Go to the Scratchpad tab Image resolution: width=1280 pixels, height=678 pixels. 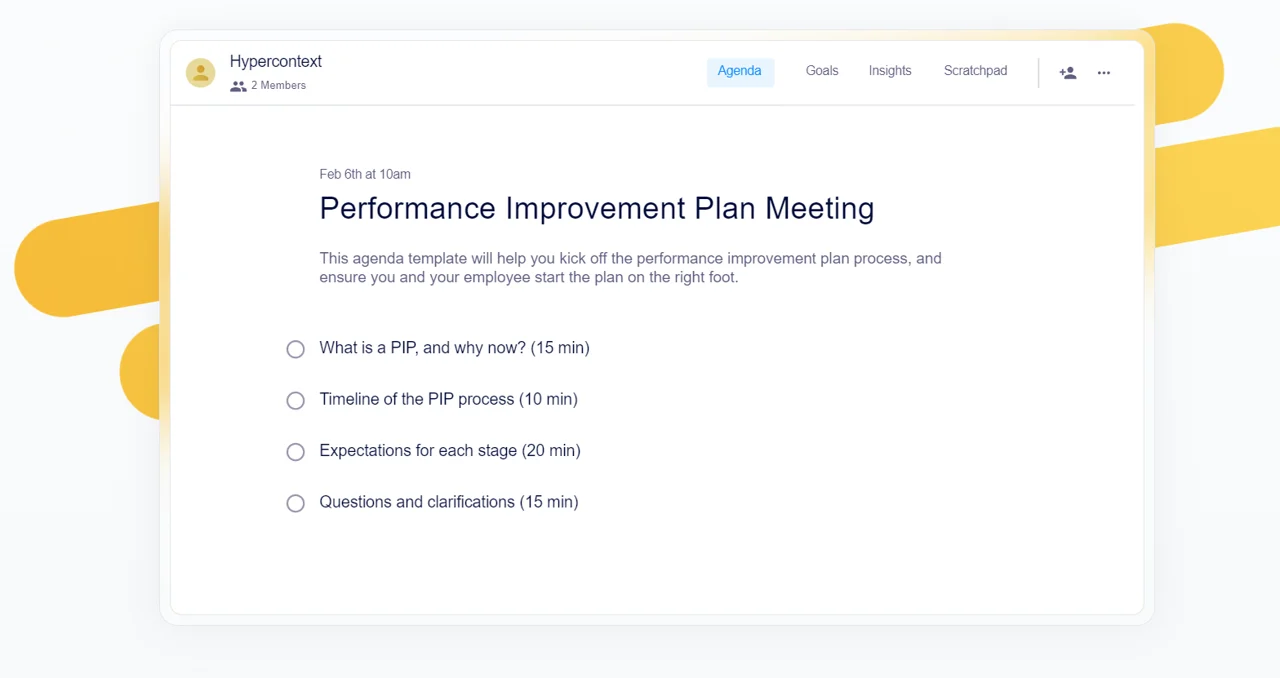(975, 71)
